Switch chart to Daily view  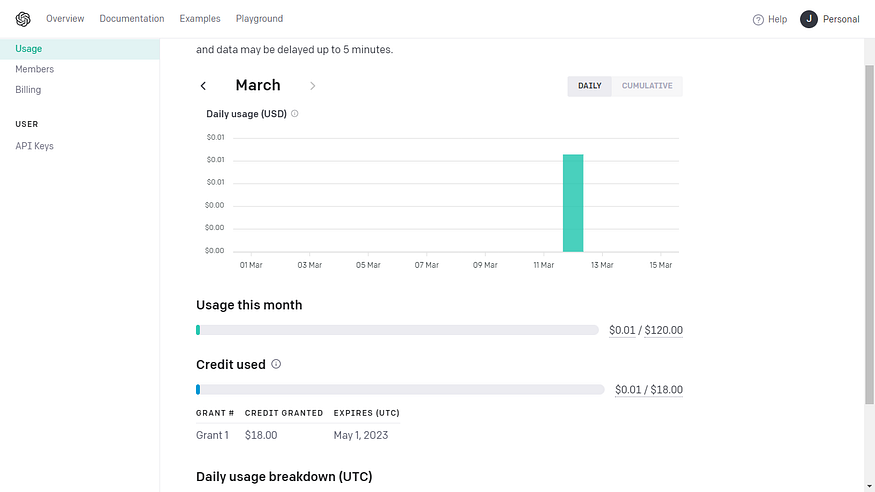[x=589, y=86]
